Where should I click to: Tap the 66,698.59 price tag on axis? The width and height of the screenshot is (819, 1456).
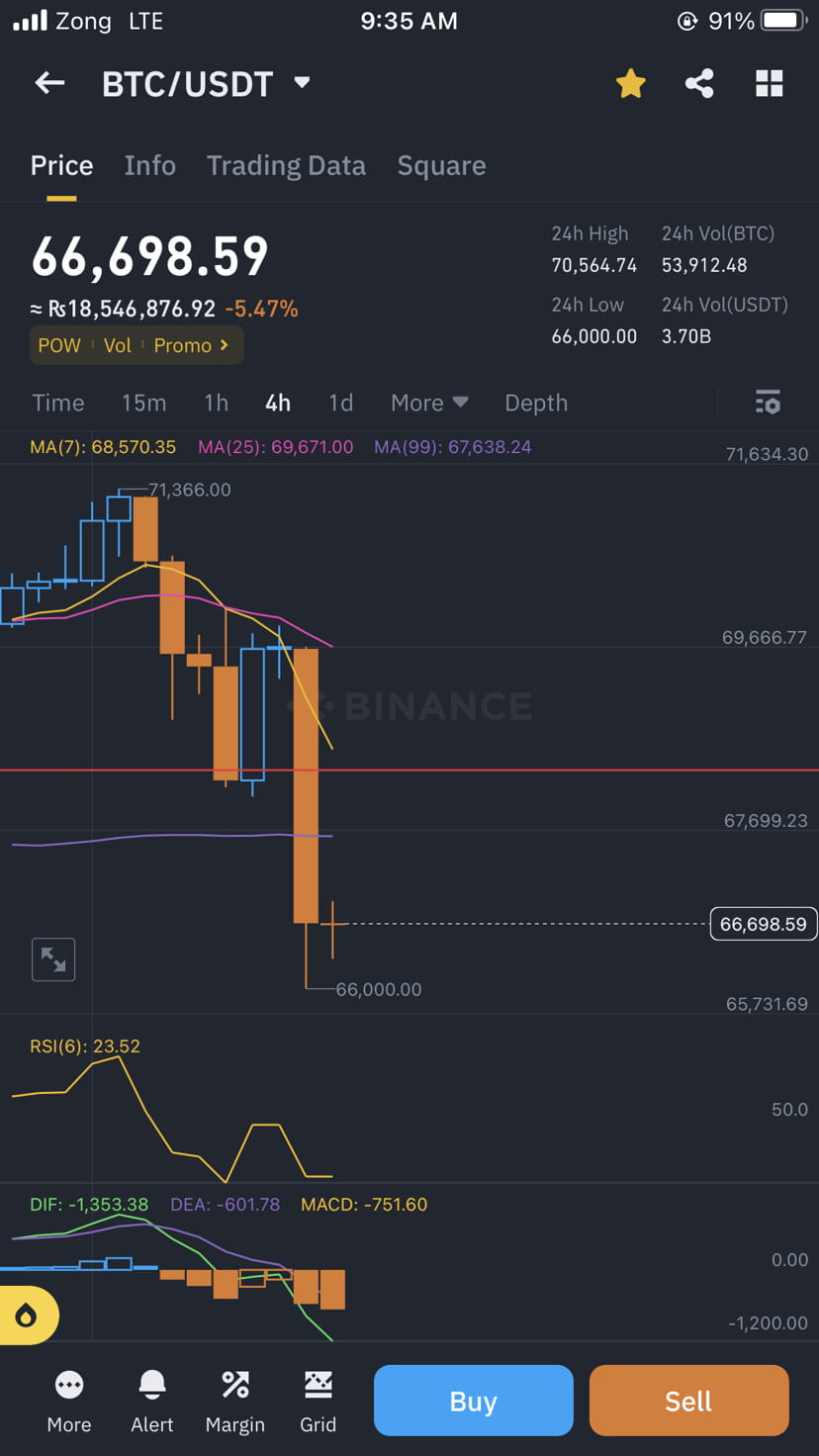click(764, 924)
